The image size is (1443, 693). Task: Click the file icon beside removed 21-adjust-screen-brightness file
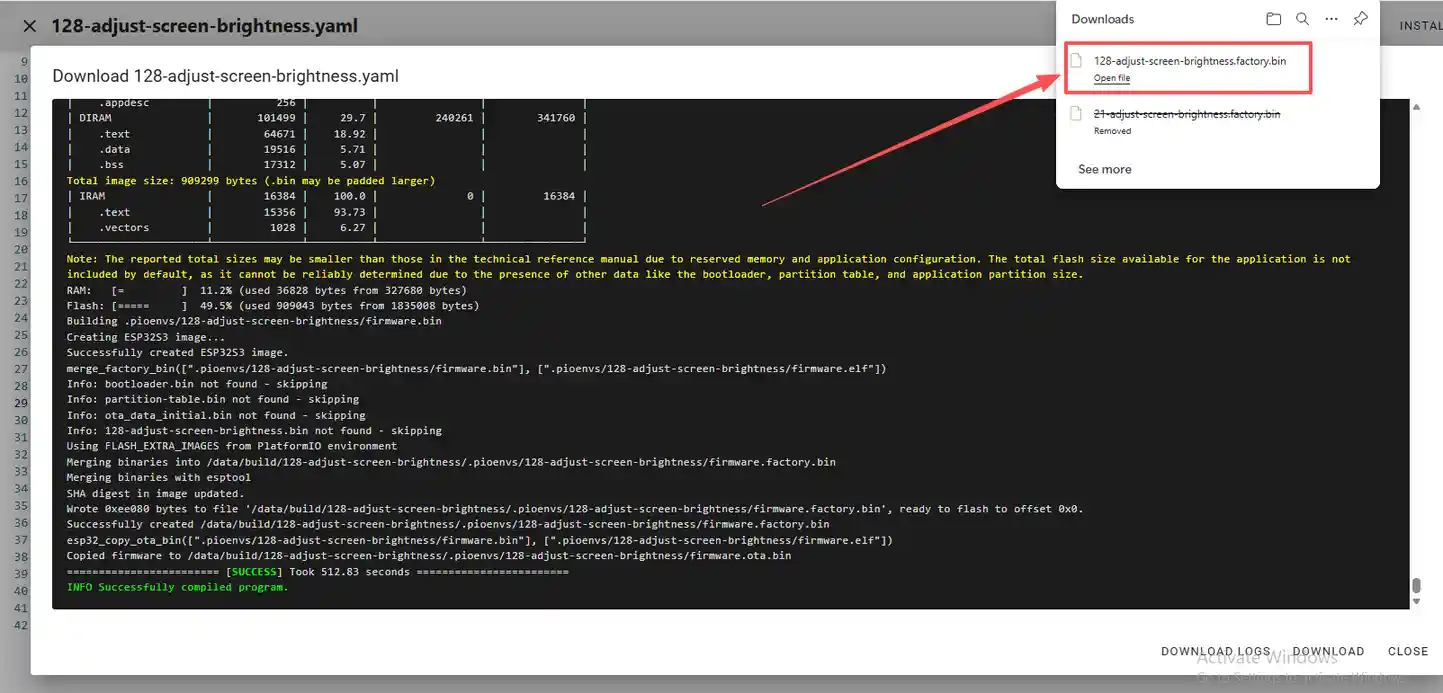[x=1077, y=114]
